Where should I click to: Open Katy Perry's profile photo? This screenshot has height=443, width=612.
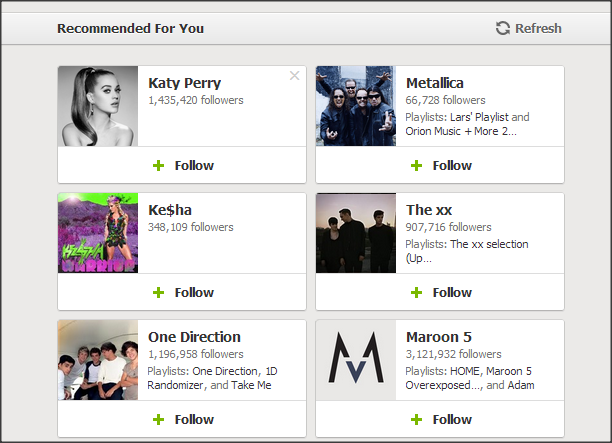pyautogui.click(x=98, y=106)
